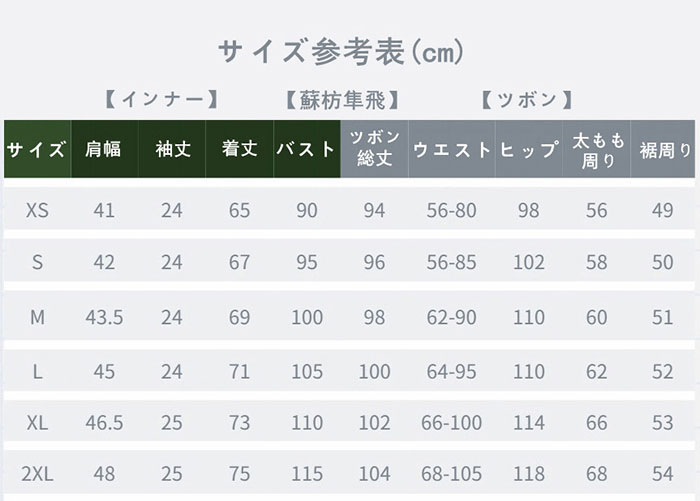Click the 【ズボン】 section label
This screenshot has height=501, width=700.
coord(526,100)
